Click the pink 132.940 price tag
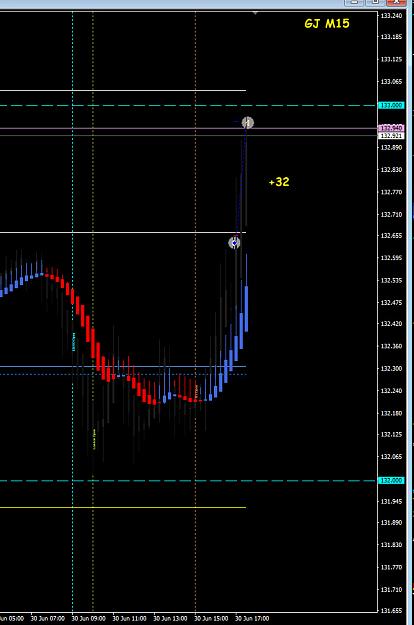Image resolution: width=414 pixels, height=625 pixels. pyautogui.click(x=391, y=128)
